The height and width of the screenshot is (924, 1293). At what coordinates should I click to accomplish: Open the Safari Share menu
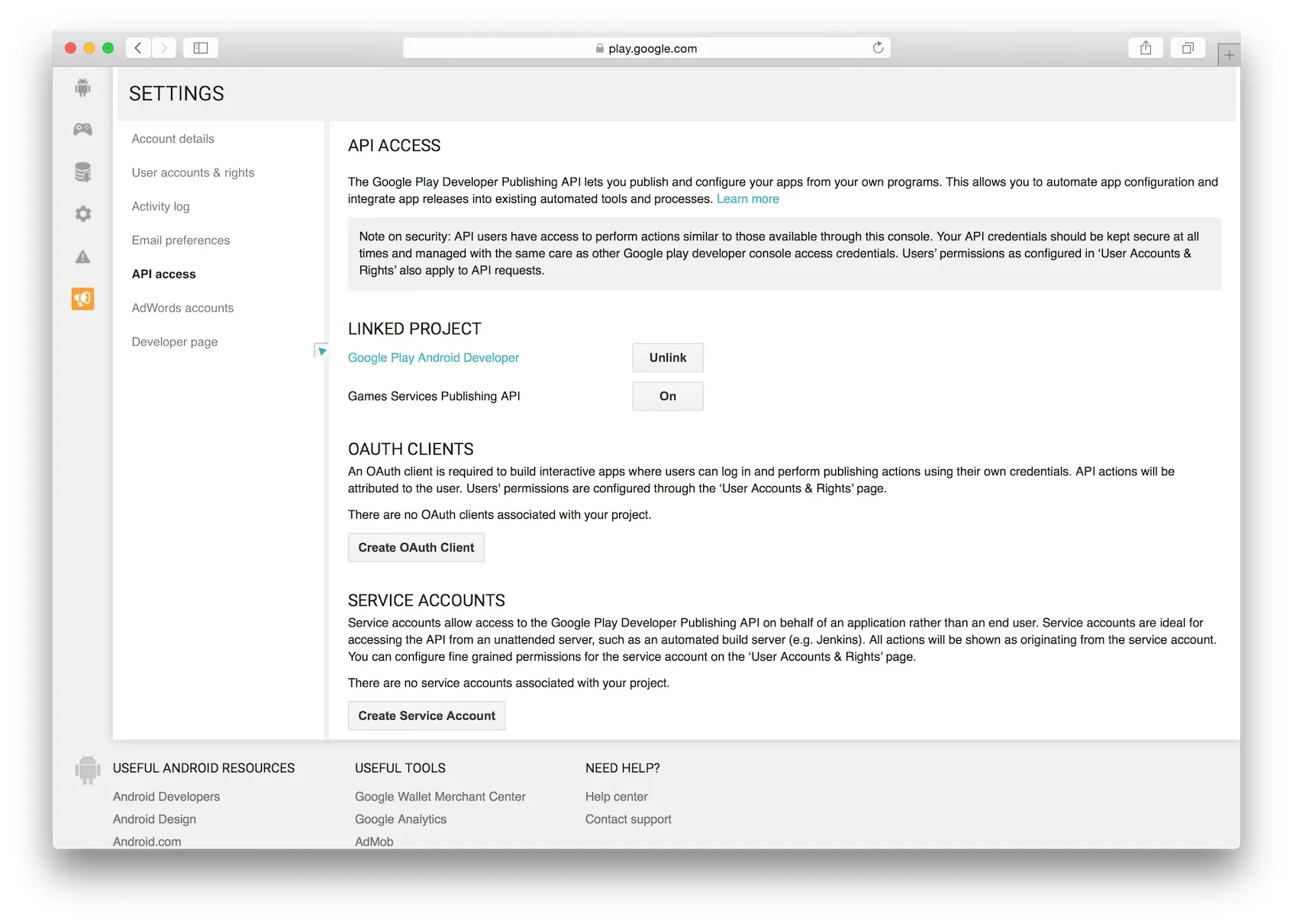point(1146,48)
